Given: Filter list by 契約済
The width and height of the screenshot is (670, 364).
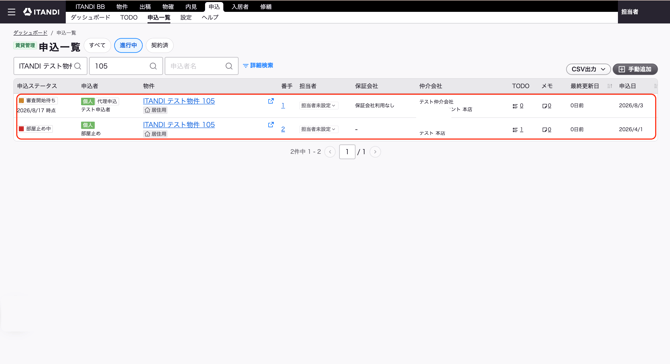Looking at the screenshot, I should [x=159, y=45].
